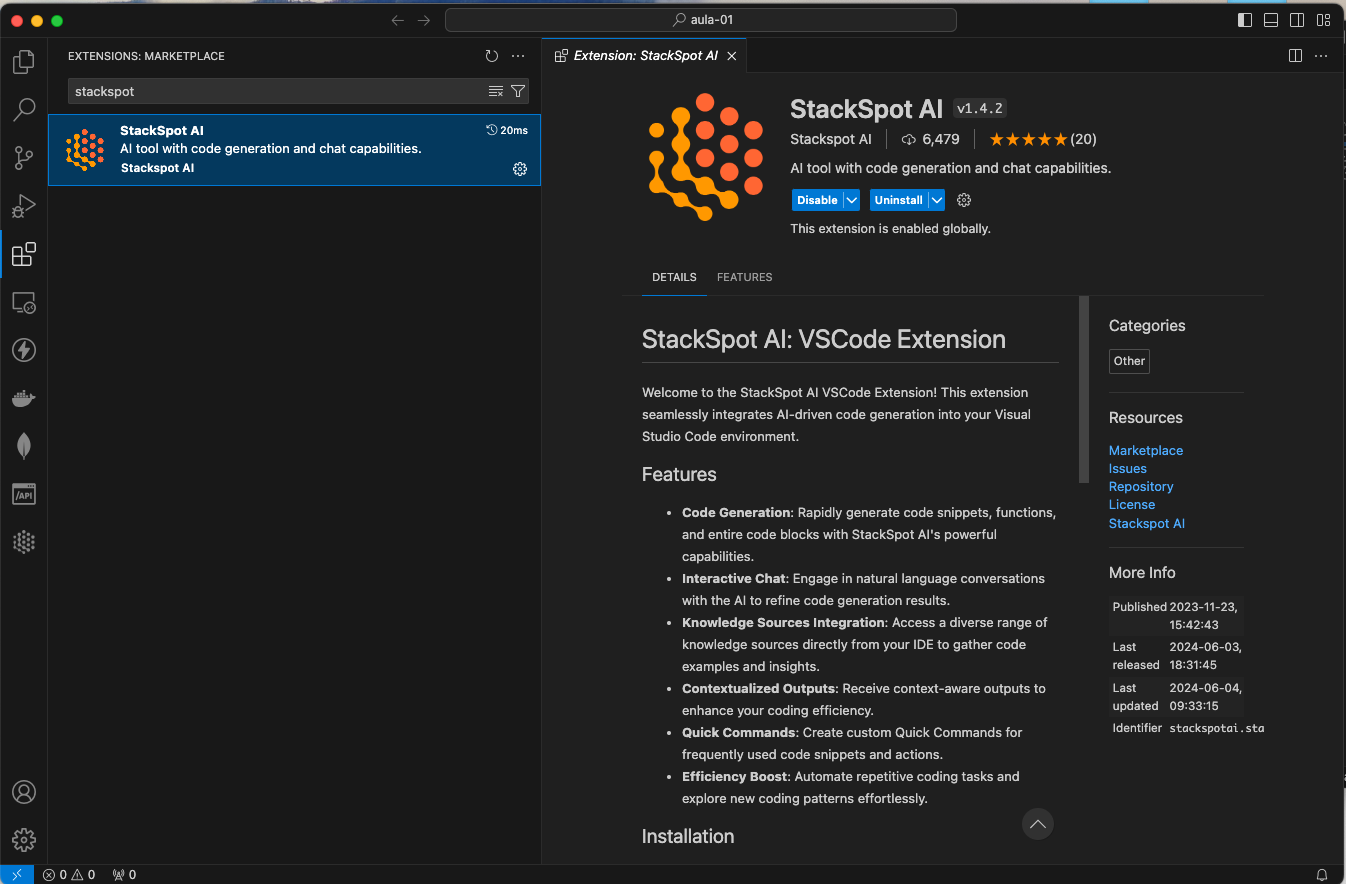Viewport: 1346px width, 884px height.
Task: Open editor More Actions ellipsis
Action: coord(1322,56)
